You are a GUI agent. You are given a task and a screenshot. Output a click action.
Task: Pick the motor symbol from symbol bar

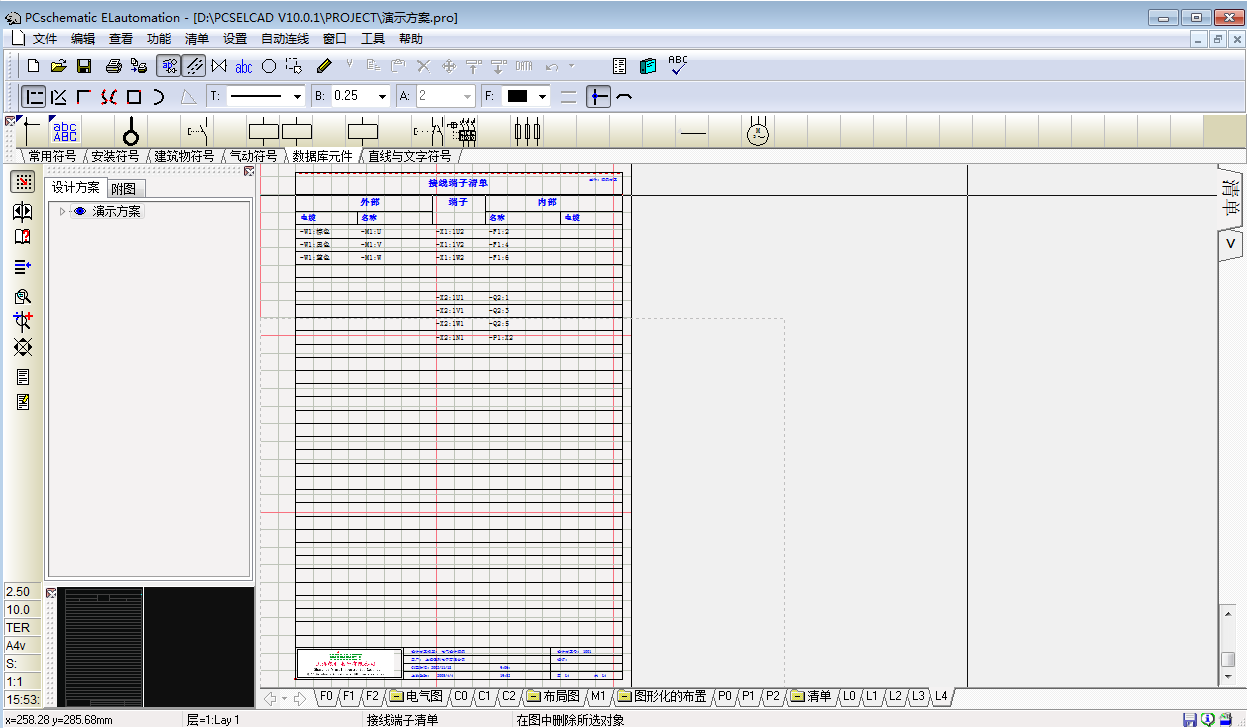click(758, 131)
